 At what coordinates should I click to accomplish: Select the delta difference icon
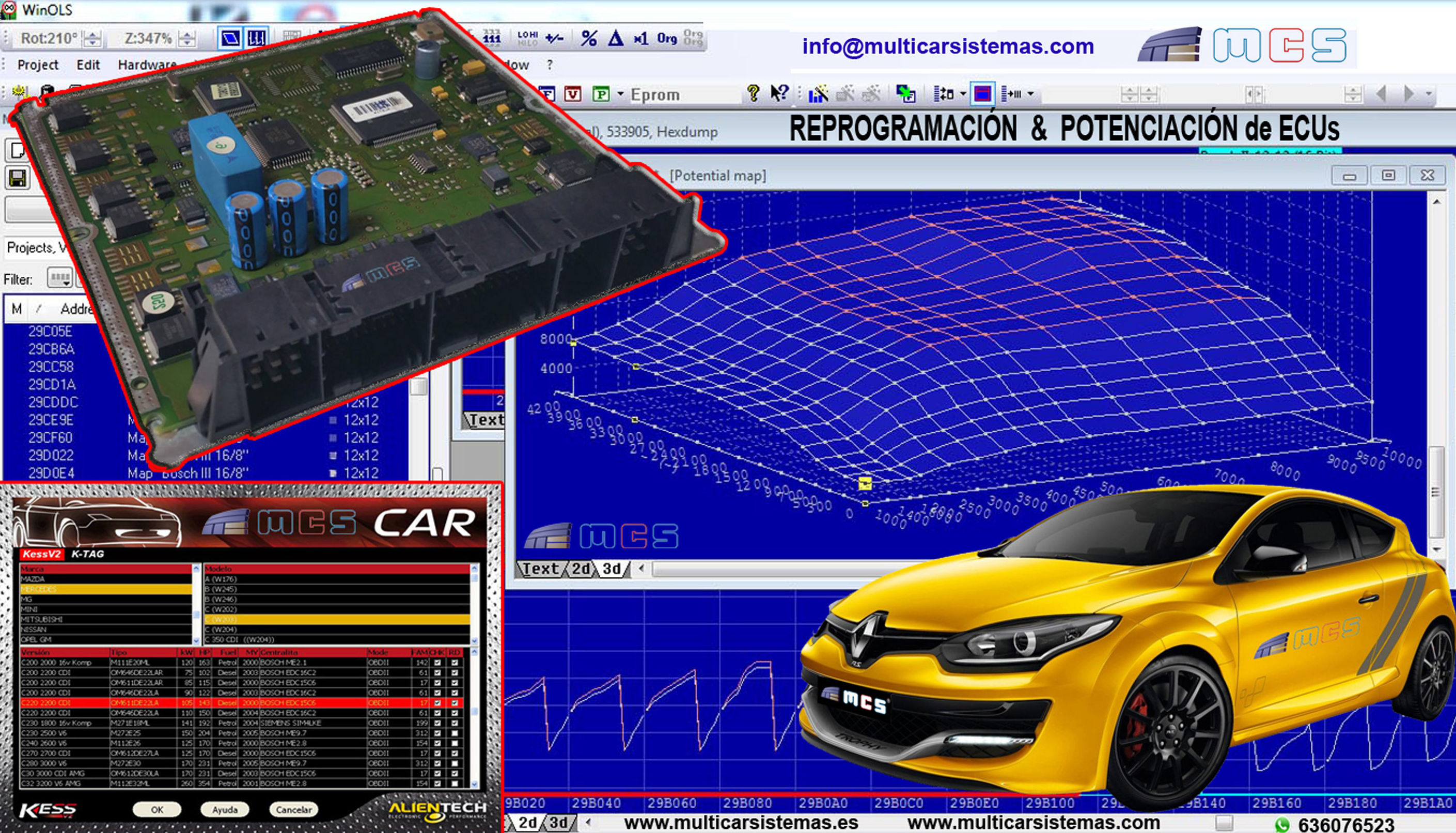(616, 38)
